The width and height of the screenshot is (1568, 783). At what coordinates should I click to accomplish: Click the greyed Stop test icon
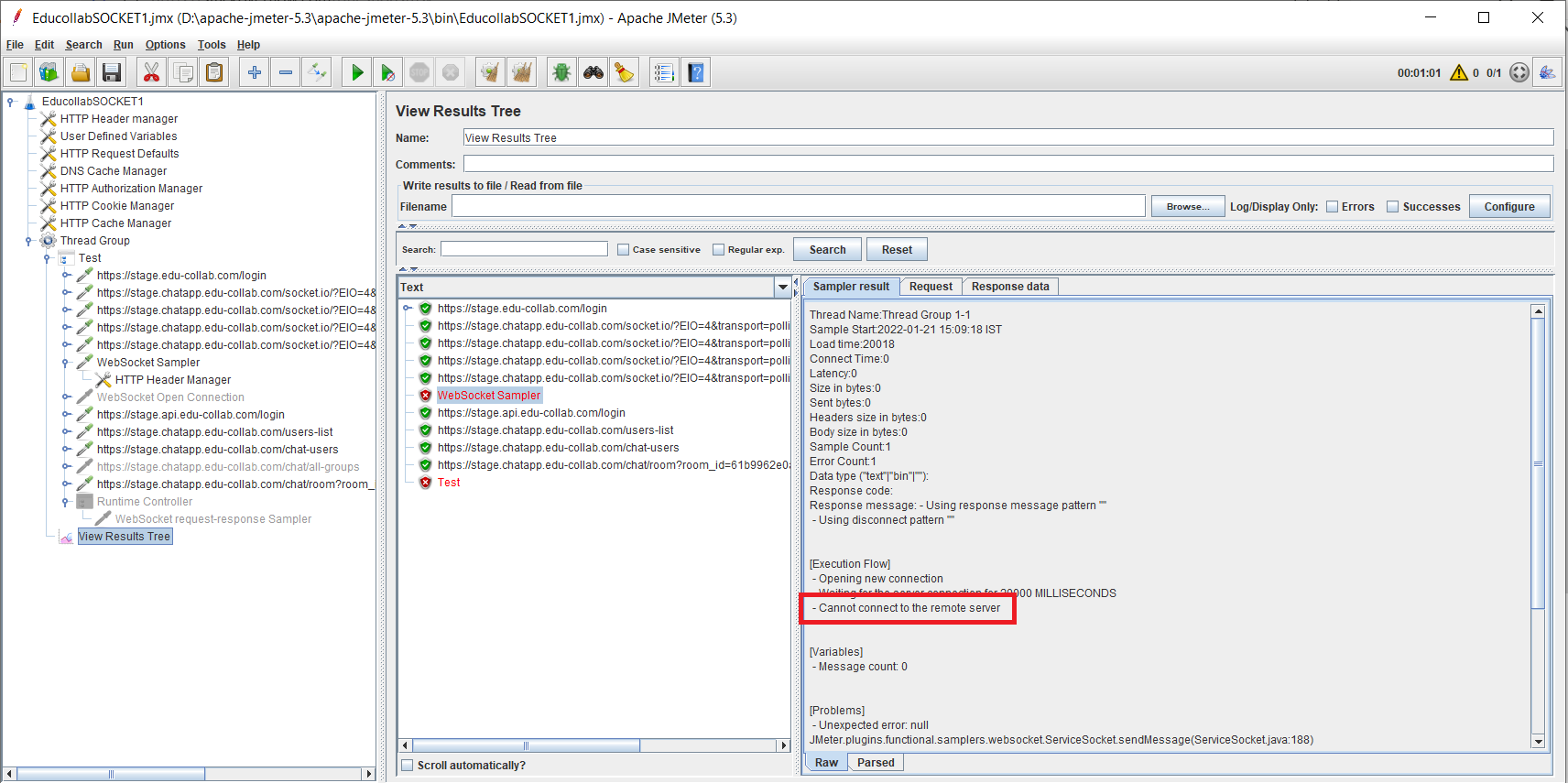(x=419, y=72)
